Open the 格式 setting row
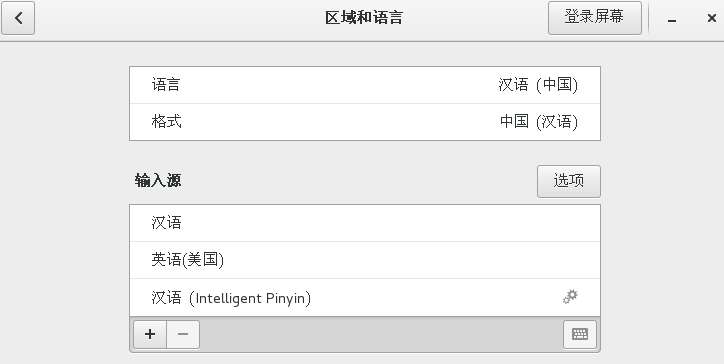724x364 pixels. click(365, 122)
